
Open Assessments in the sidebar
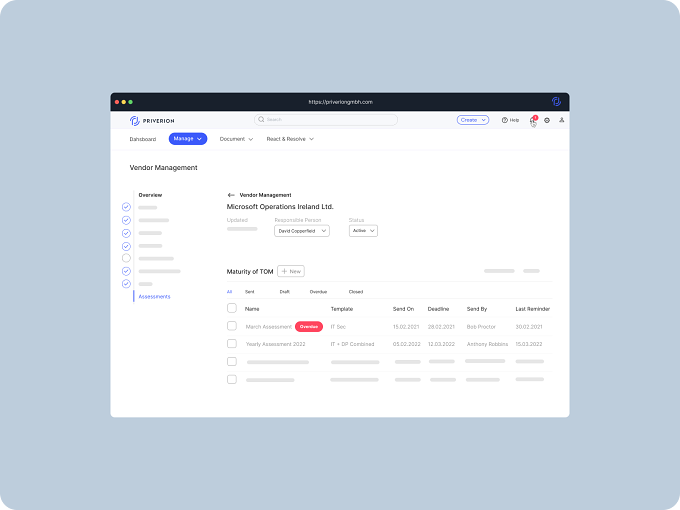pyautogui.click(x=154, y=297)
